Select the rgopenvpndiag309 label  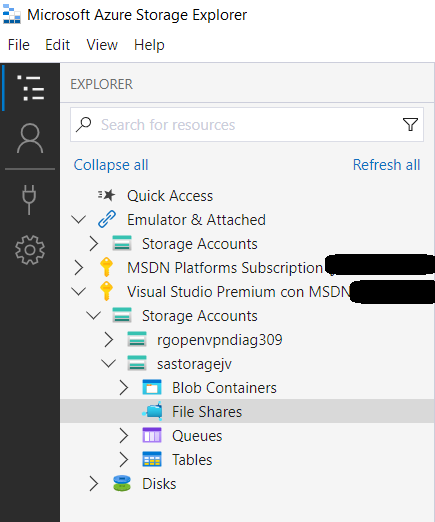(220, 340)
